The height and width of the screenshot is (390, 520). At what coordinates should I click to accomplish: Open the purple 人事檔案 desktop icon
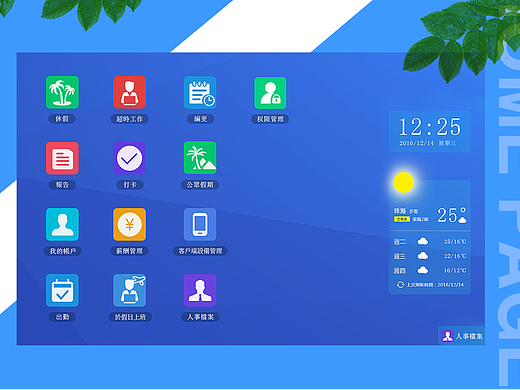tap(200, 290)
